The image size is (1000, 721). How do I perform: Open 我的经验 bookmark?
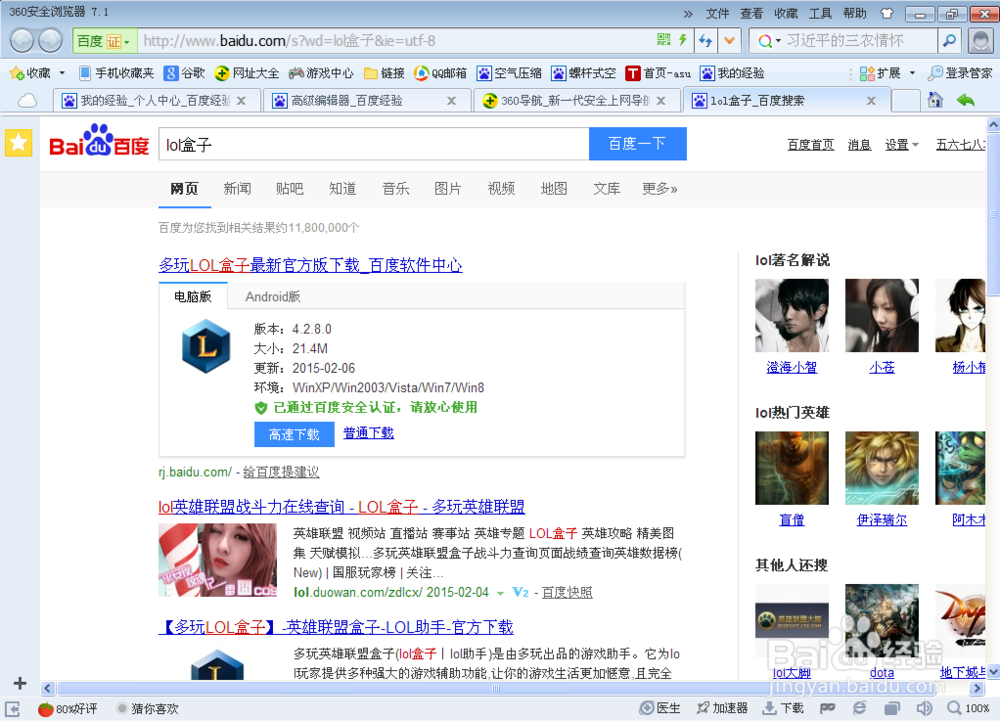[732, 73]
